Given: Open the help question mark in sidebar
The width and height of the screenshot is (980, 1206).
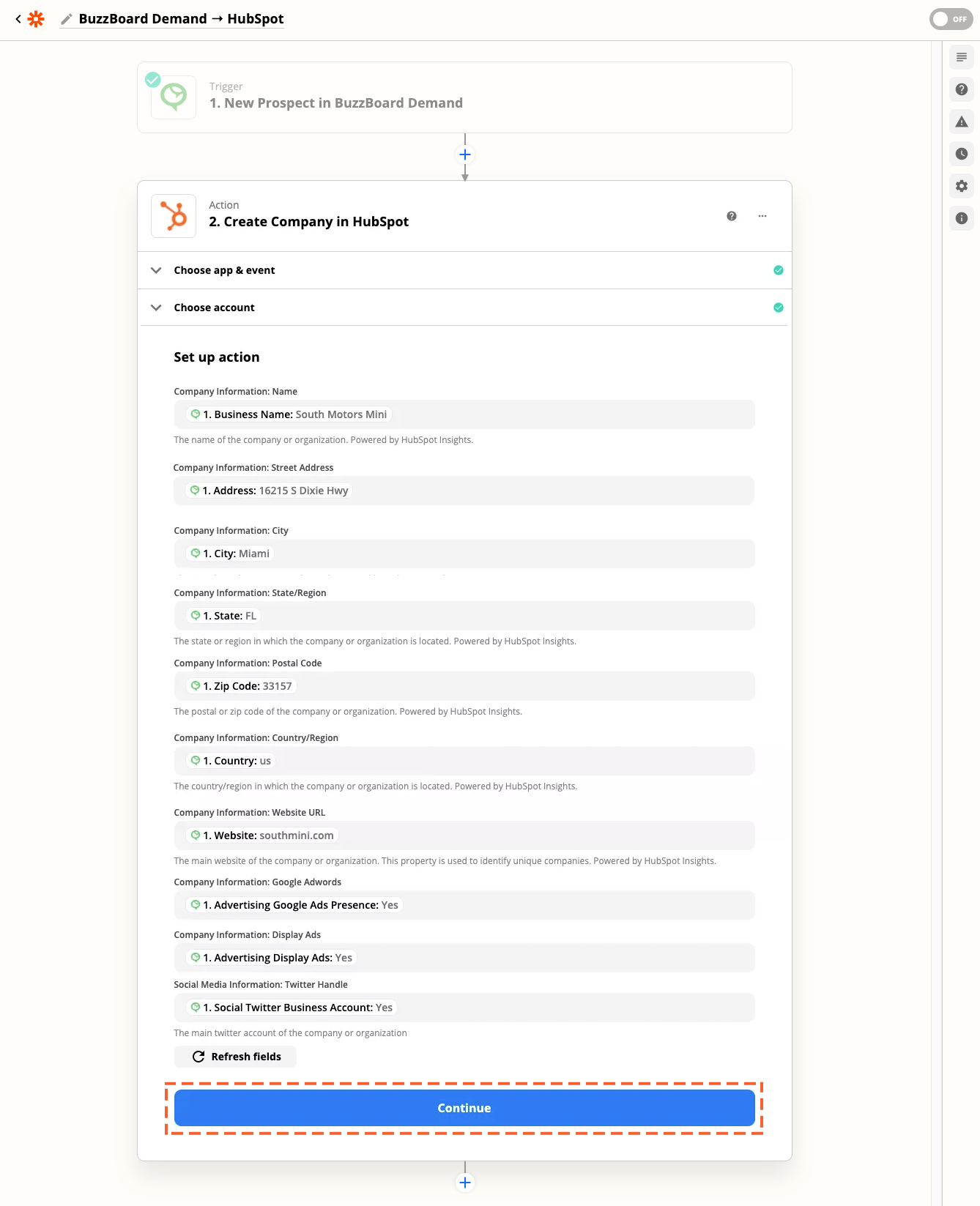Looking at the screenshot, I should click(x=962, y=89).
